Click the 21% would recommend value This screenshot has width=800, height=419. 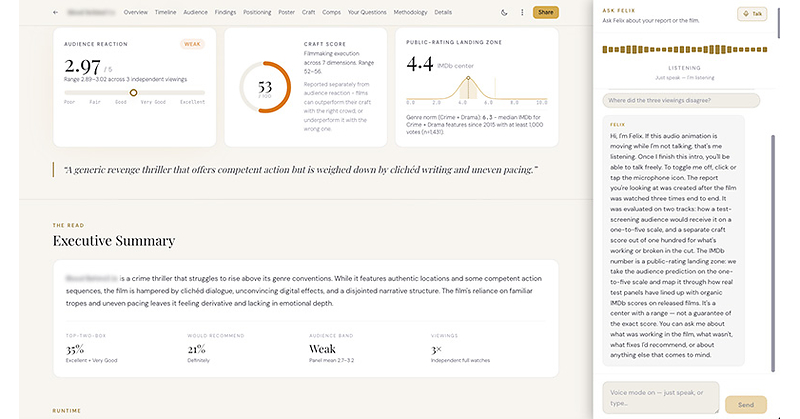pos(196,350)
